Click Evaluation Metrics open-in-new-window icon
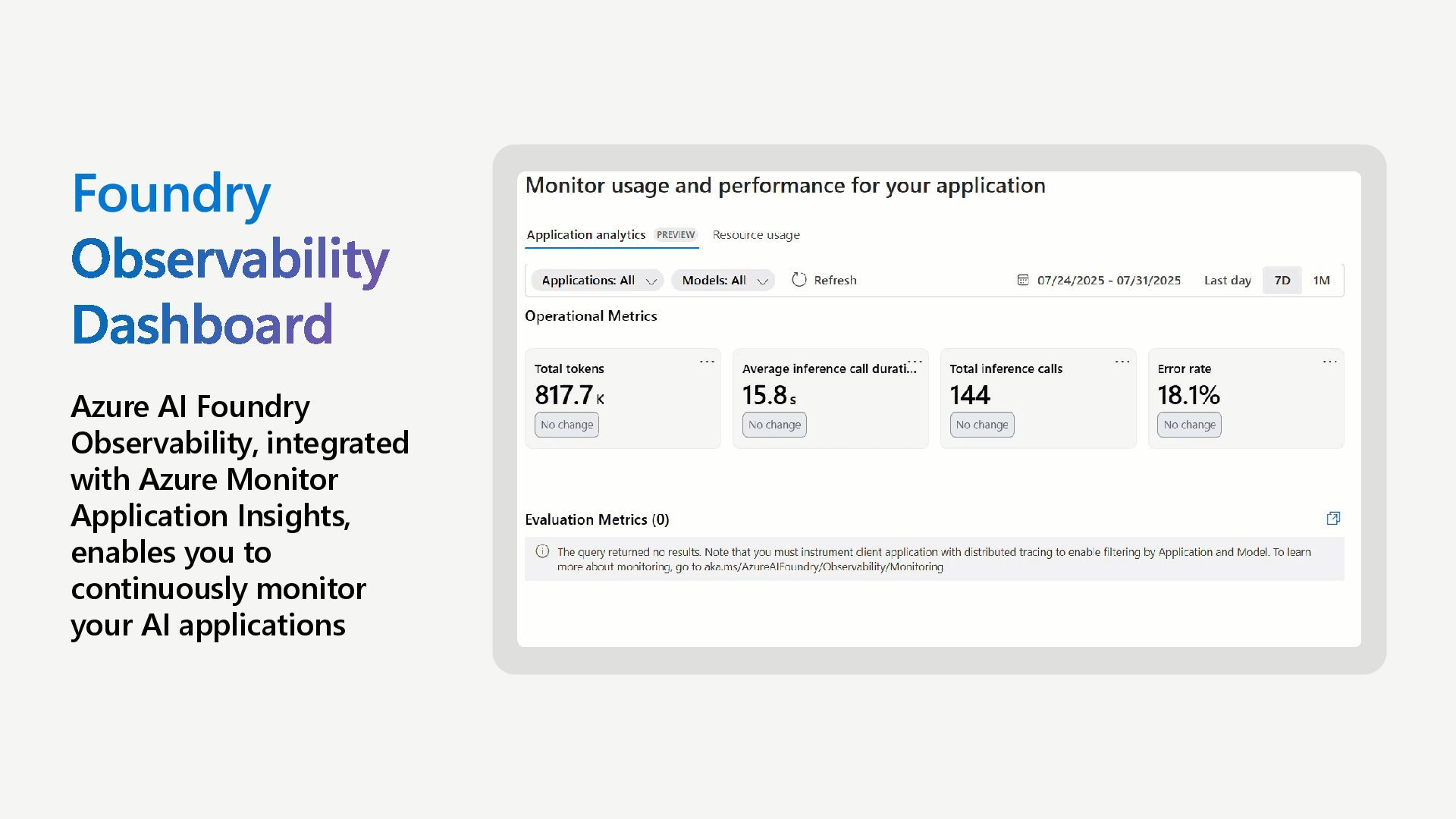Viewport: 1456px width, 819px height. pos(1333,519)
